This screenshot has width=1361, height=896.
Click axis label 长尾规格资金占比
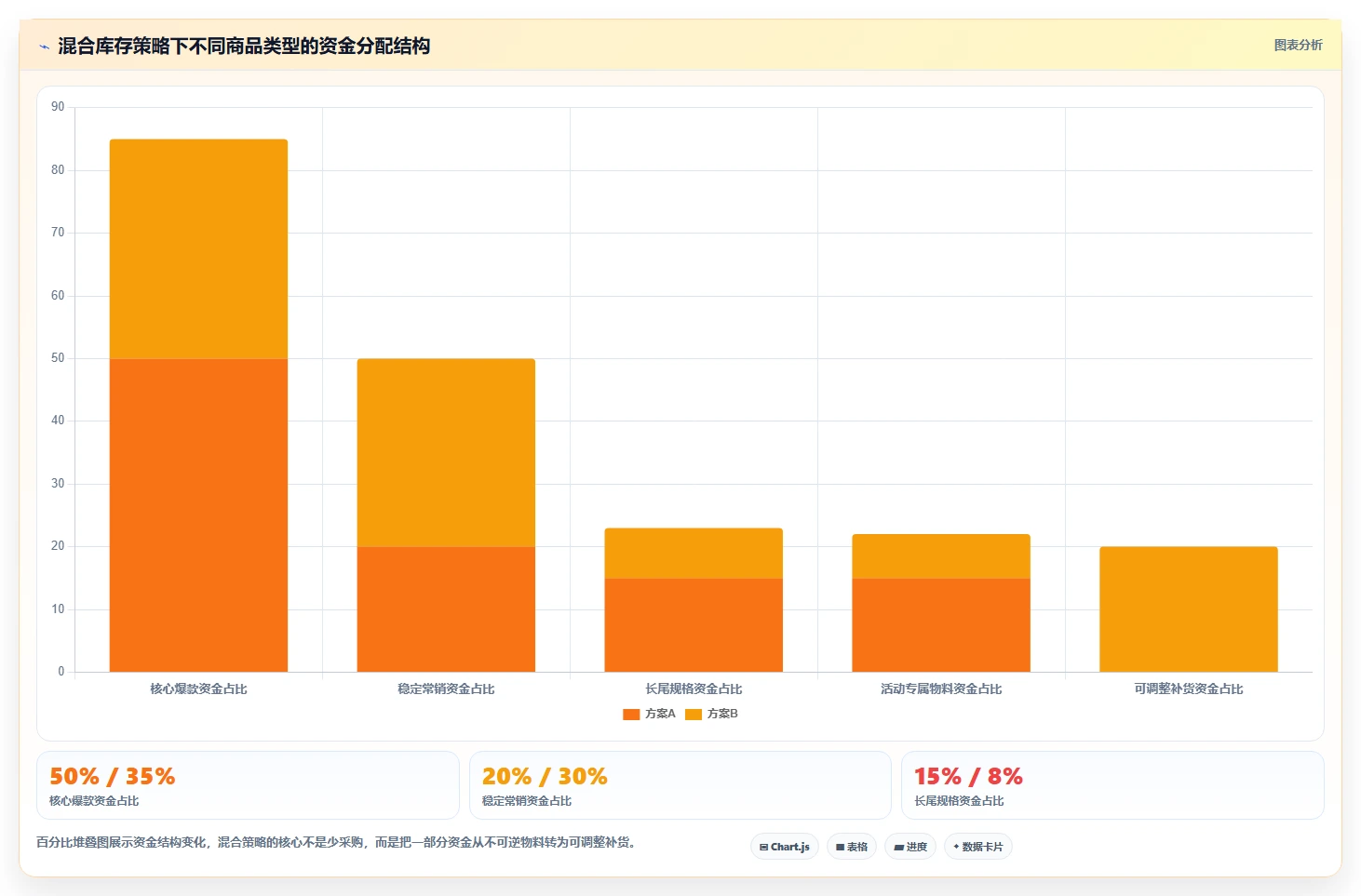(694, 689)
